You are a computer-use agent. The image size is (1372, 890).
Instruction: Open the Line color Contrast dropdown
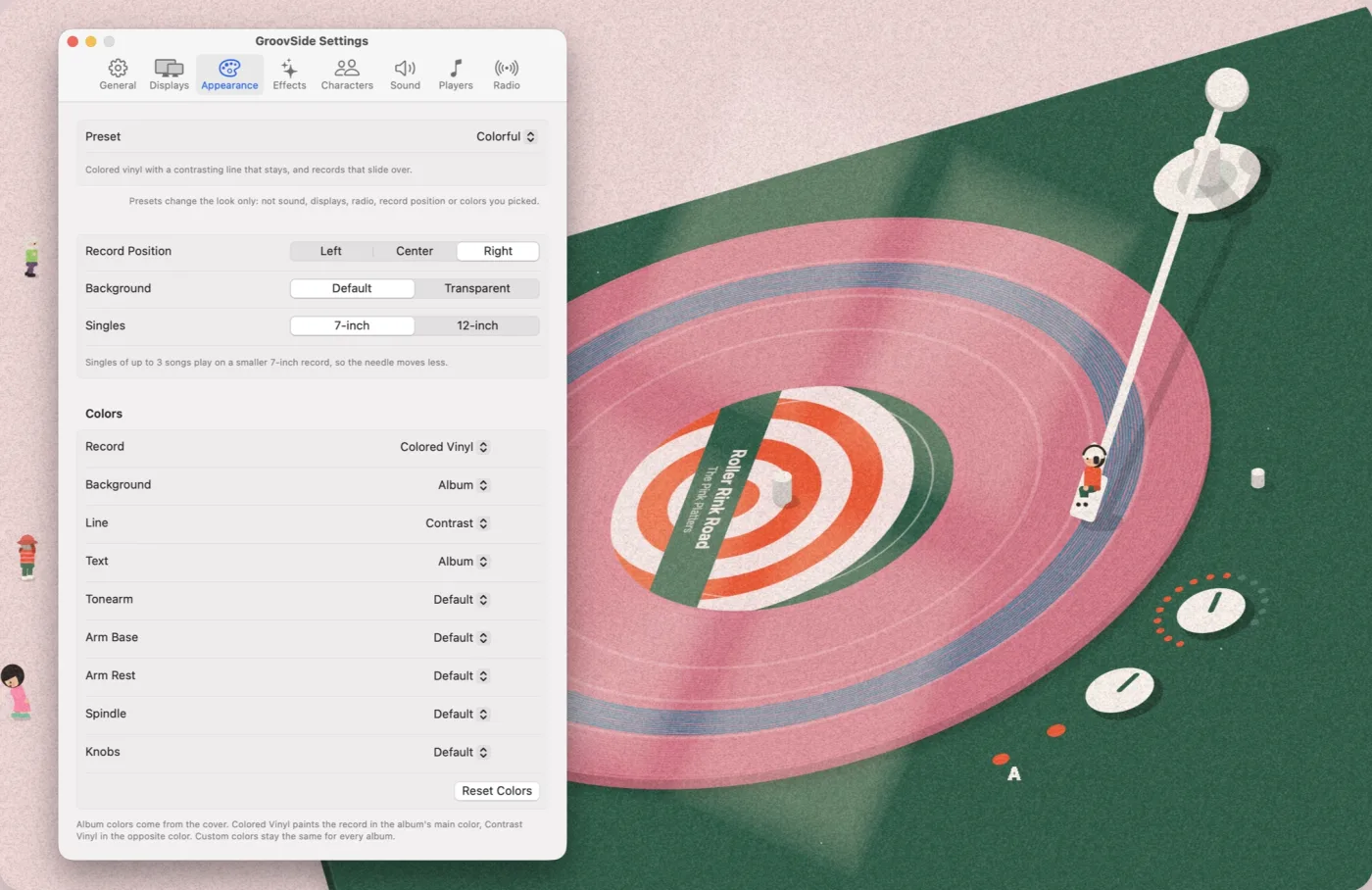(x=457, y=523)
